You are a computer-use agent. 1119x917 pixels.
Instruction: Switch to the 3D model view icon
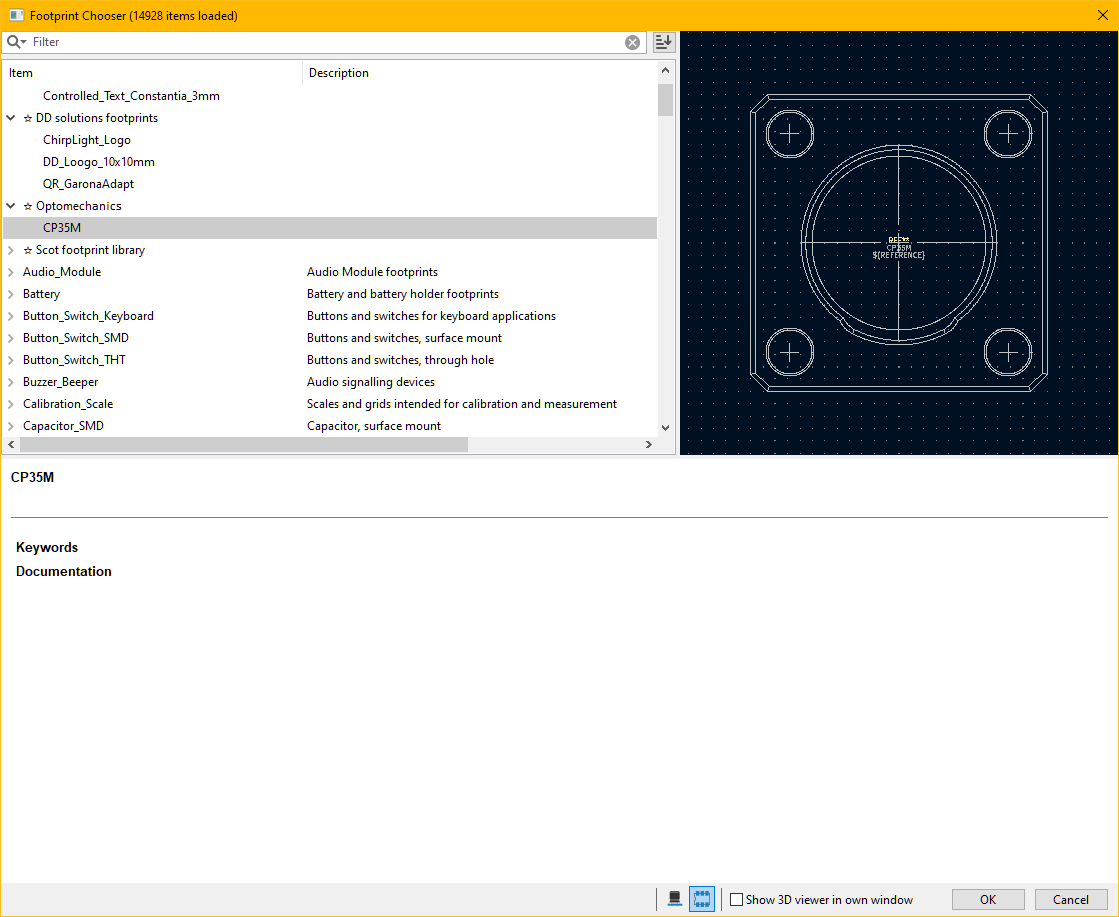(675, 899)
